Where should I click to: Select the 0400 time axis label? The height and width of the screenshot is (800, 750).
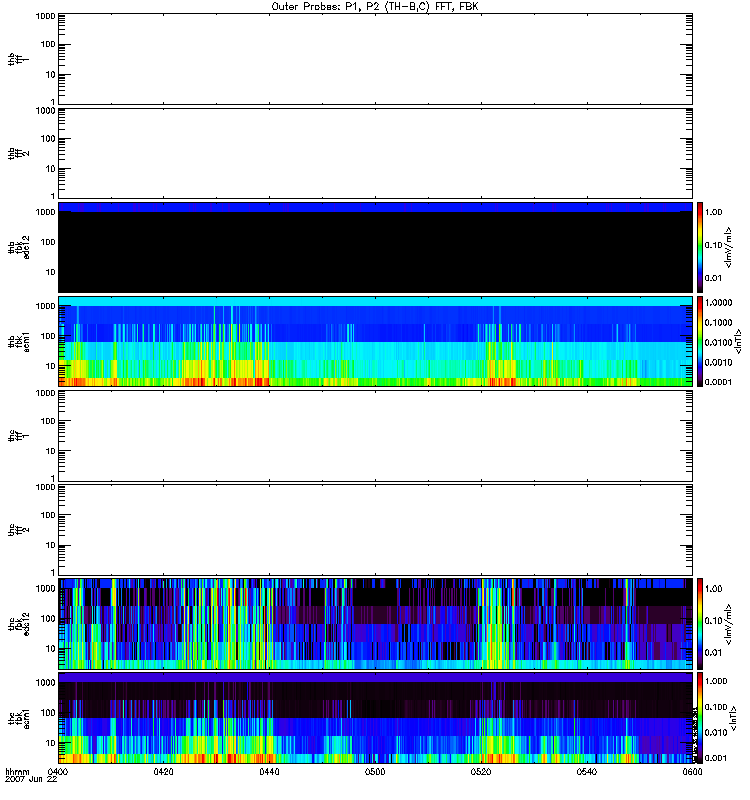click(x=58, y=771)
